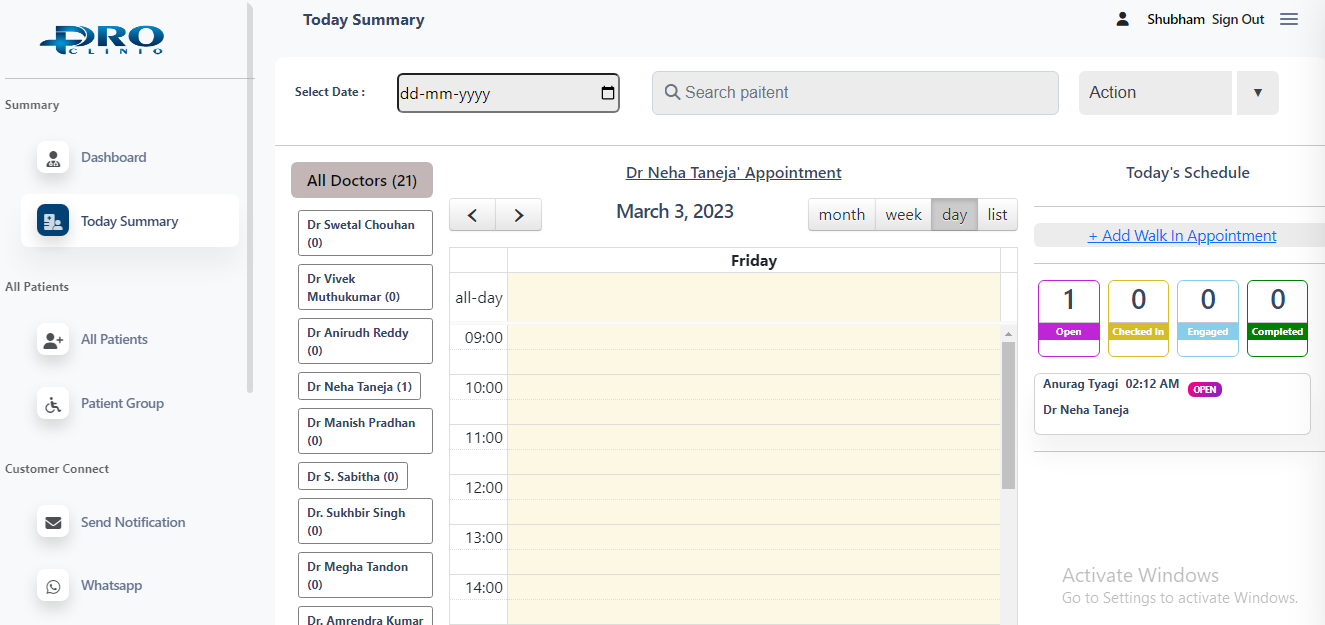The height and width of the screenshot is (625, 1325).
Task: Go to the previous day in calendar
Action: coord(473,215)
